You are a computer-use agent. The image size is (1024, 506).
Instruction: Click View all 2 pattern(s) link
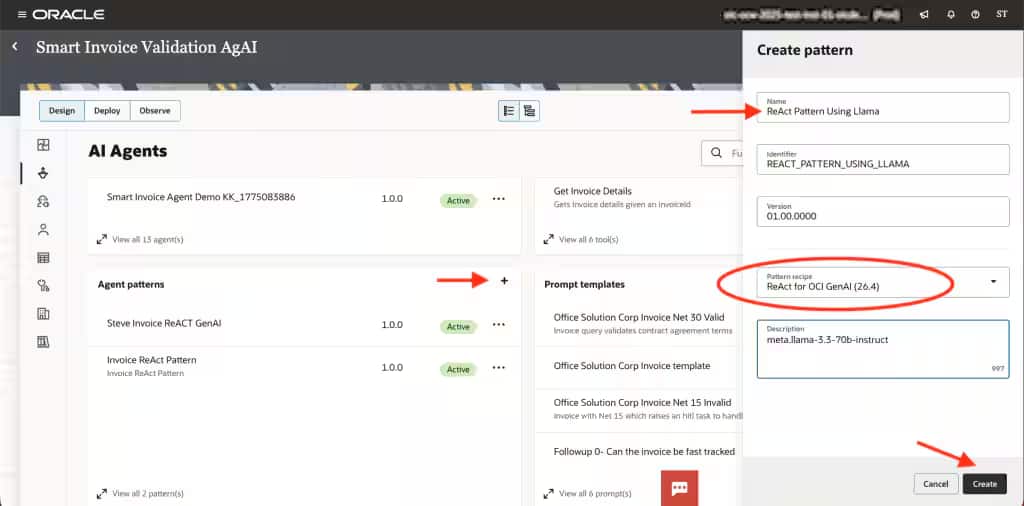pyautogui.click(x=148, y=494)
